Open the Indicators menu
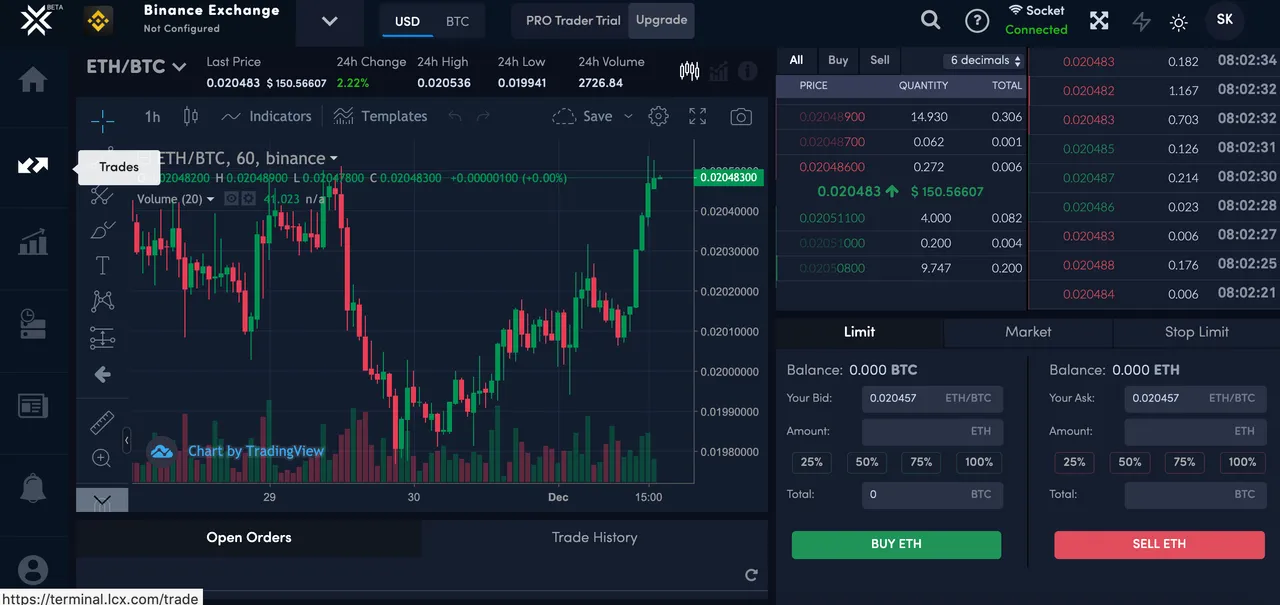This screenshot has height=605, width=1280. (x=266, y=116)
